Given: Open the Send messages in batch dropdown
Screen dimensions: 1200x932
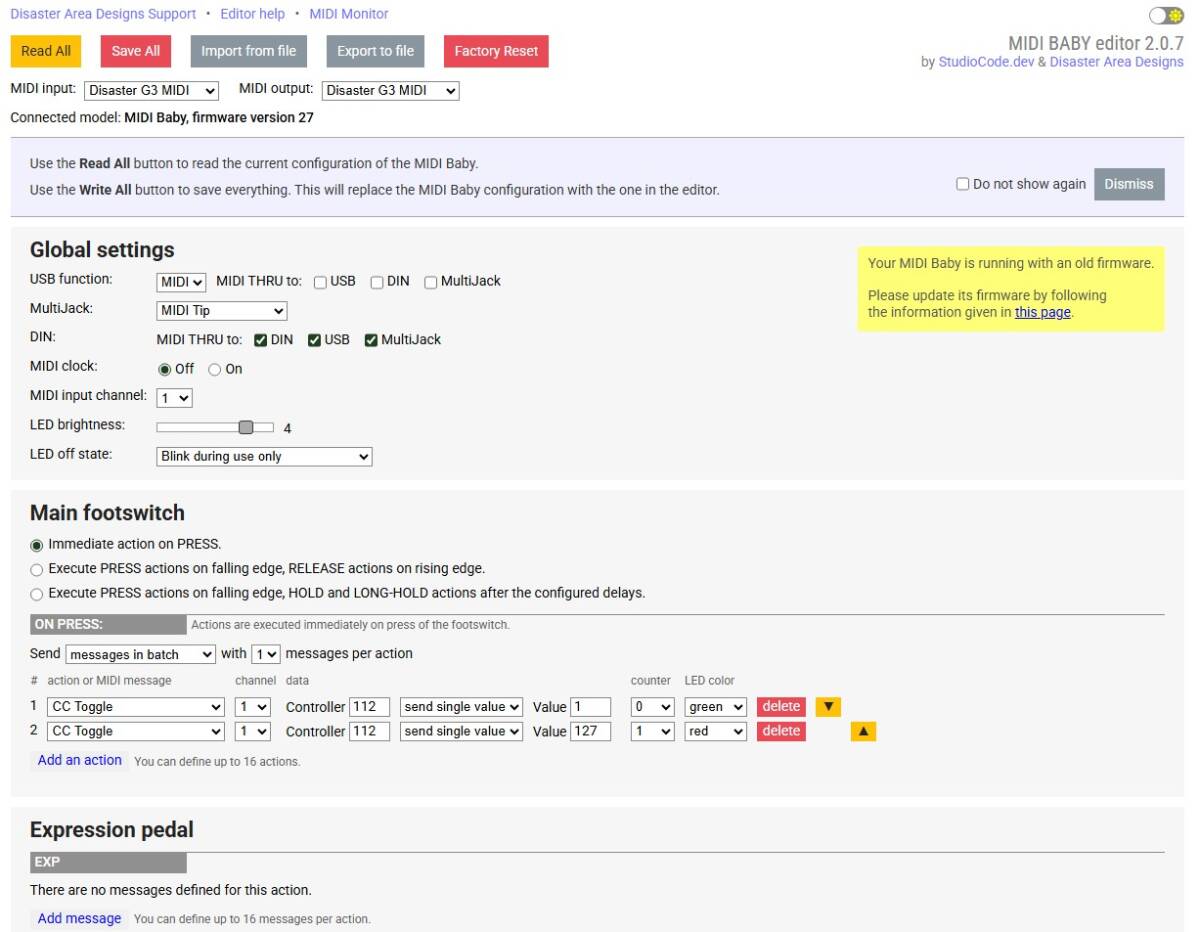Looking at the screenshot, I should click(140, 654).
